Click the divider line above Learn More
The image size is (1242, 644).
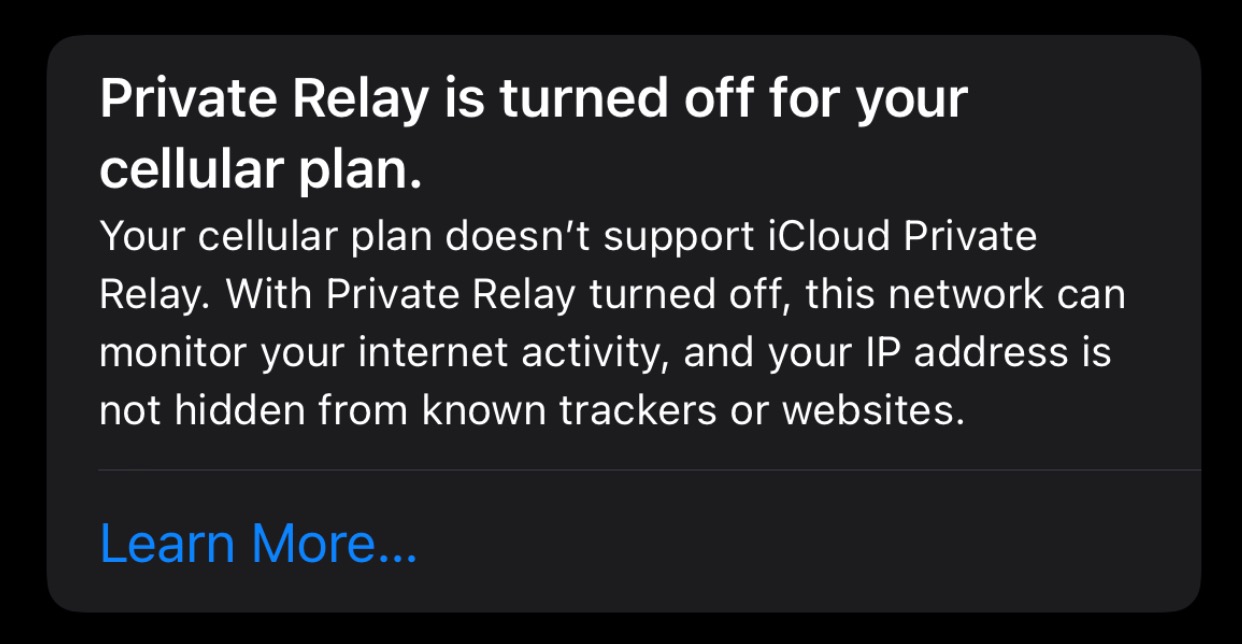point(648,469)
